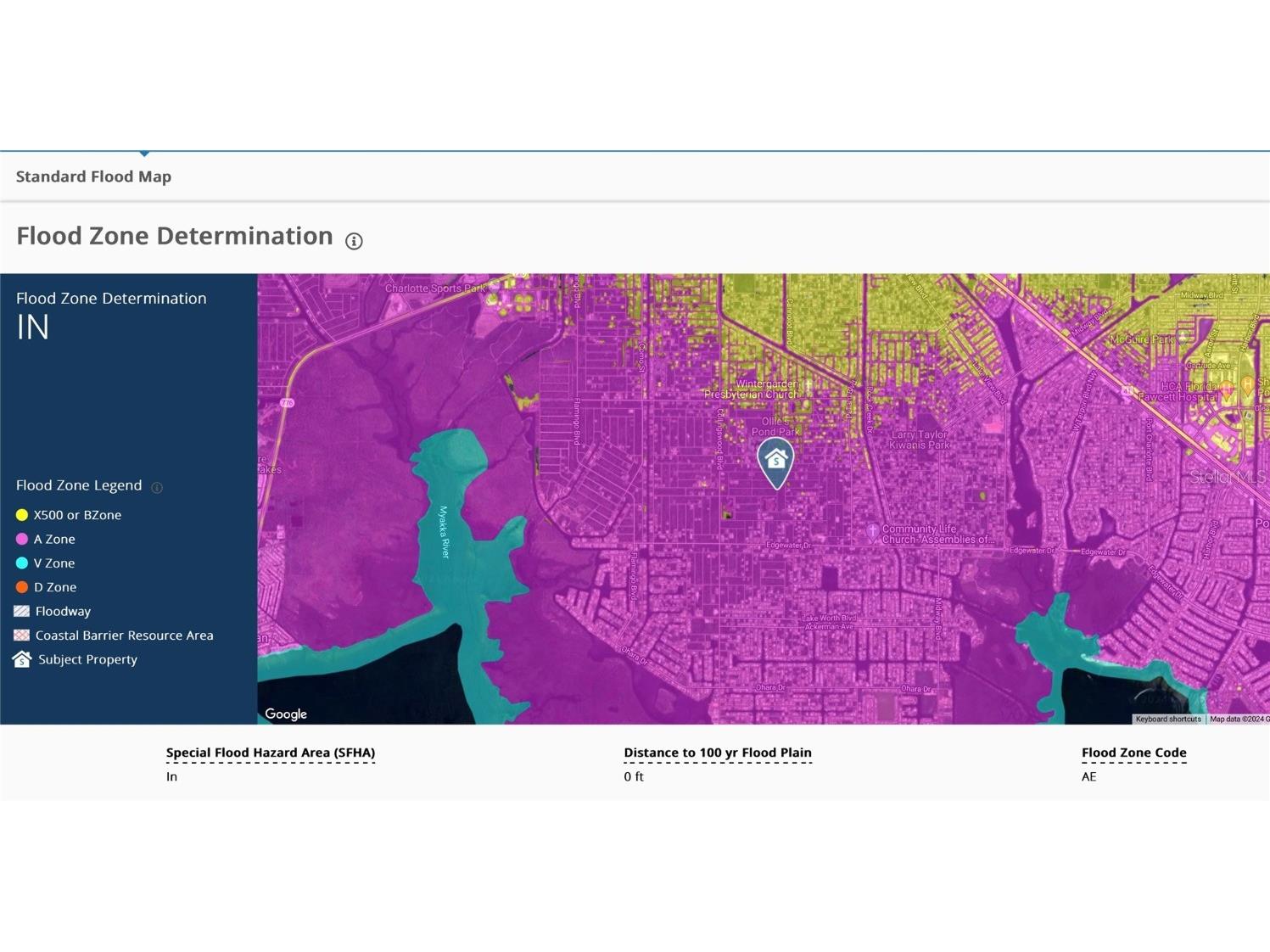Viewport: 1270px width, 952px height.
Task: Click the route 776 highway shield on map
Action: [288, 403]
